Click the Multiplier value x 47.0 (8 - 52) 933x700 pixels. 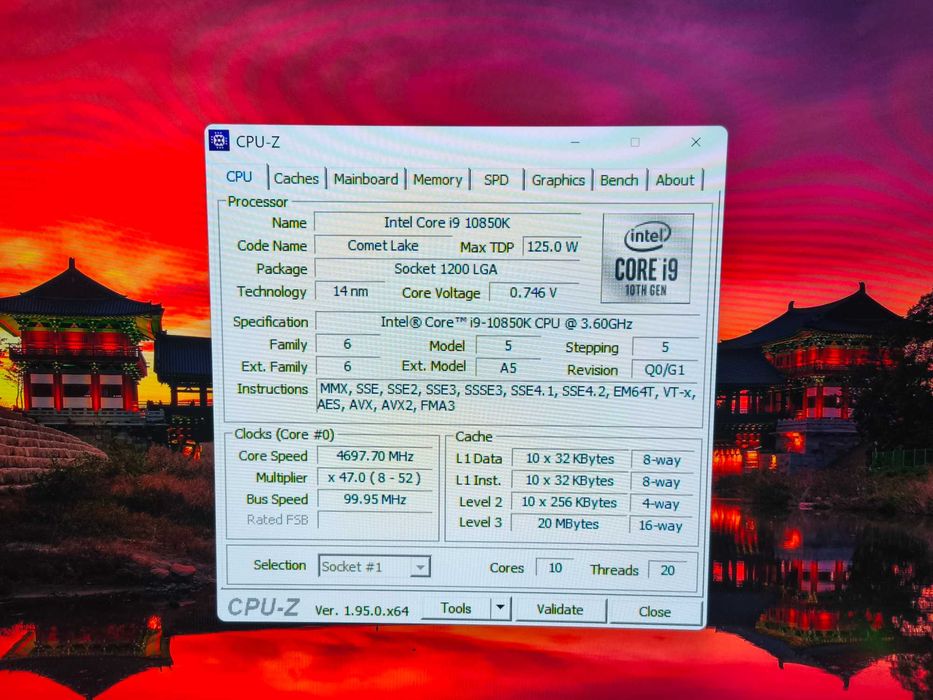[375, 478]
